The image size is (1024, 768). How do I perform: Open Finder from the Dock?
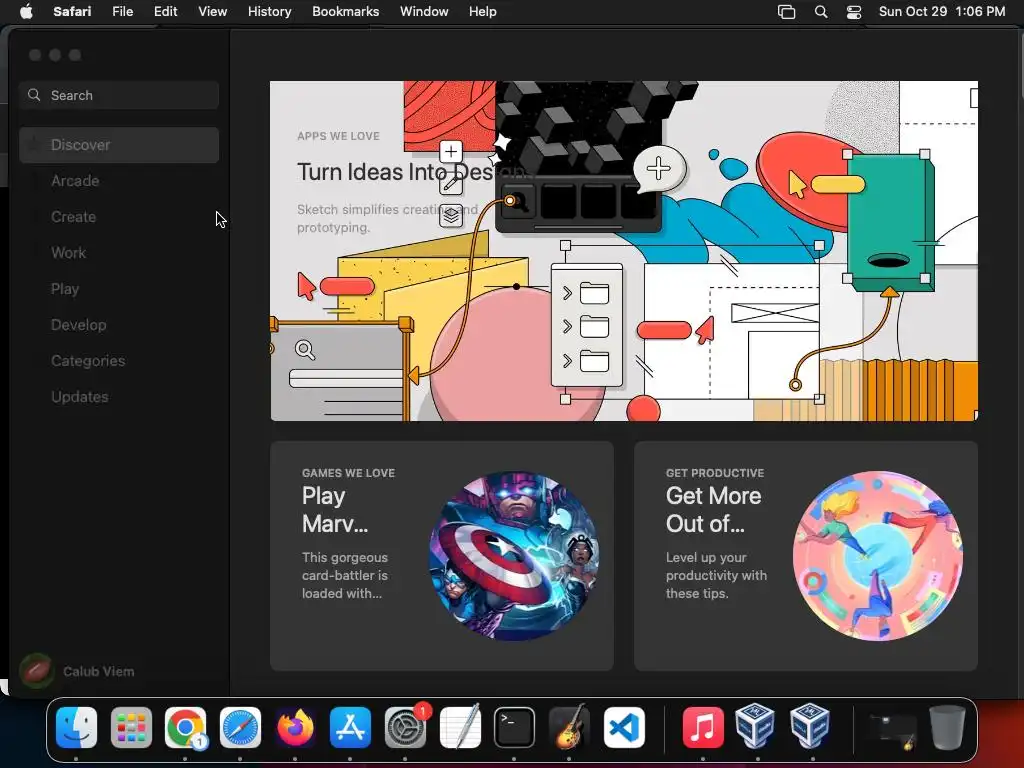tap(76, 727)
